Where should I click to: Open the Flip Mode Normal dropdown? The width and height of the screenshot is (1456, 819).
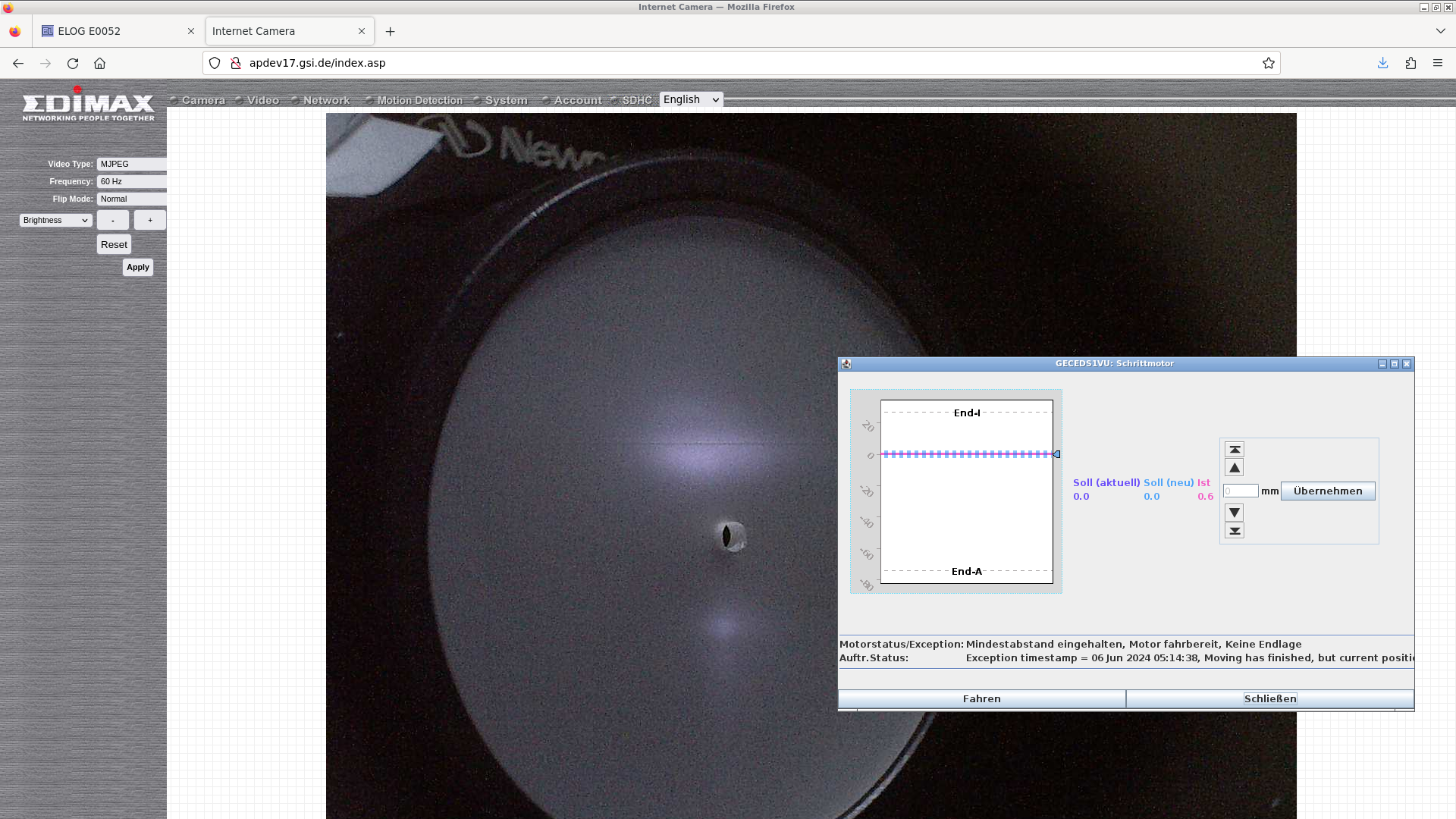click(132, 199)
